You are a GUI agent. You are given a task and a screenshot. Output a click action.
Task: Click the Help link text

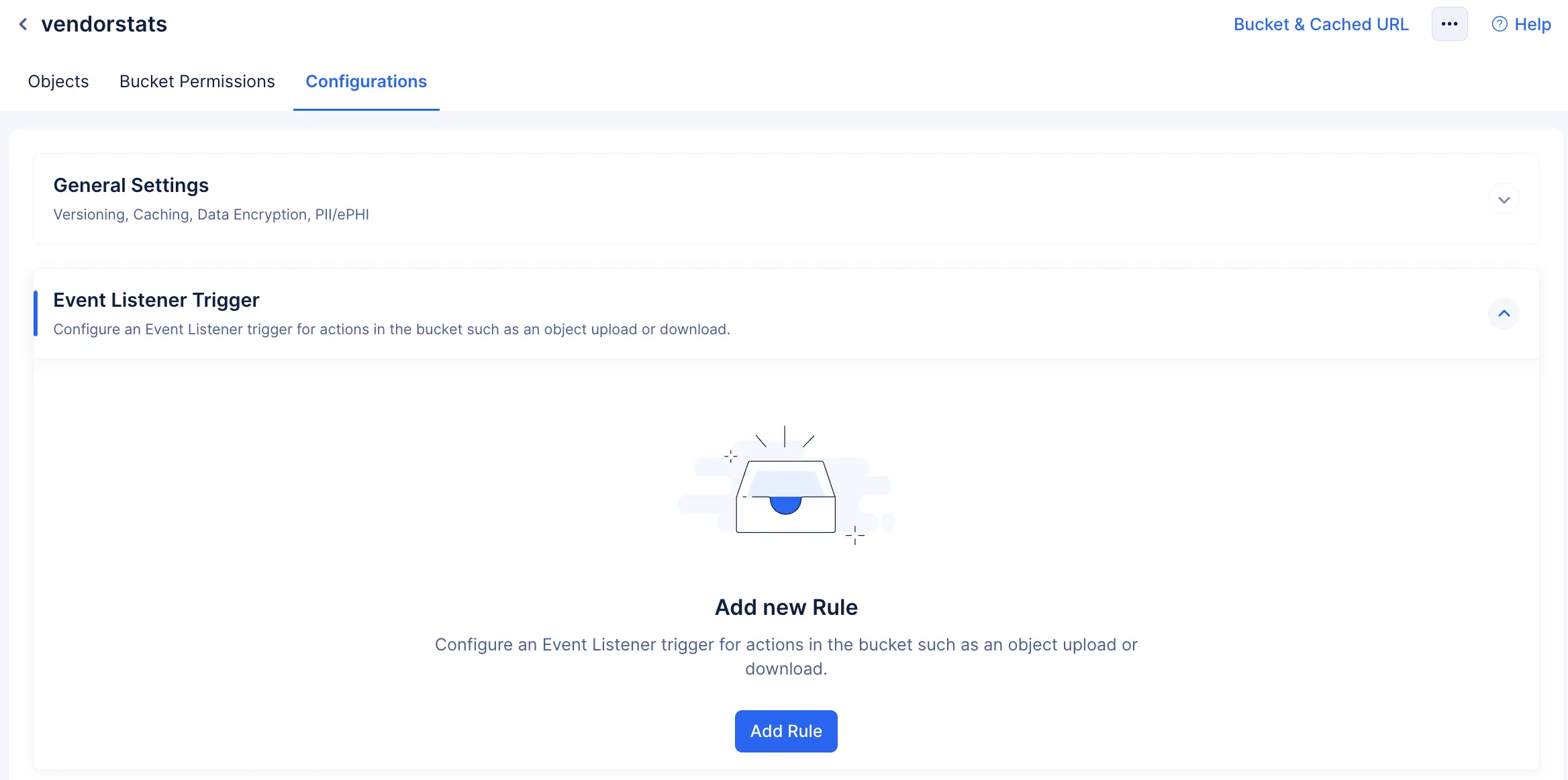point(1532,24)
